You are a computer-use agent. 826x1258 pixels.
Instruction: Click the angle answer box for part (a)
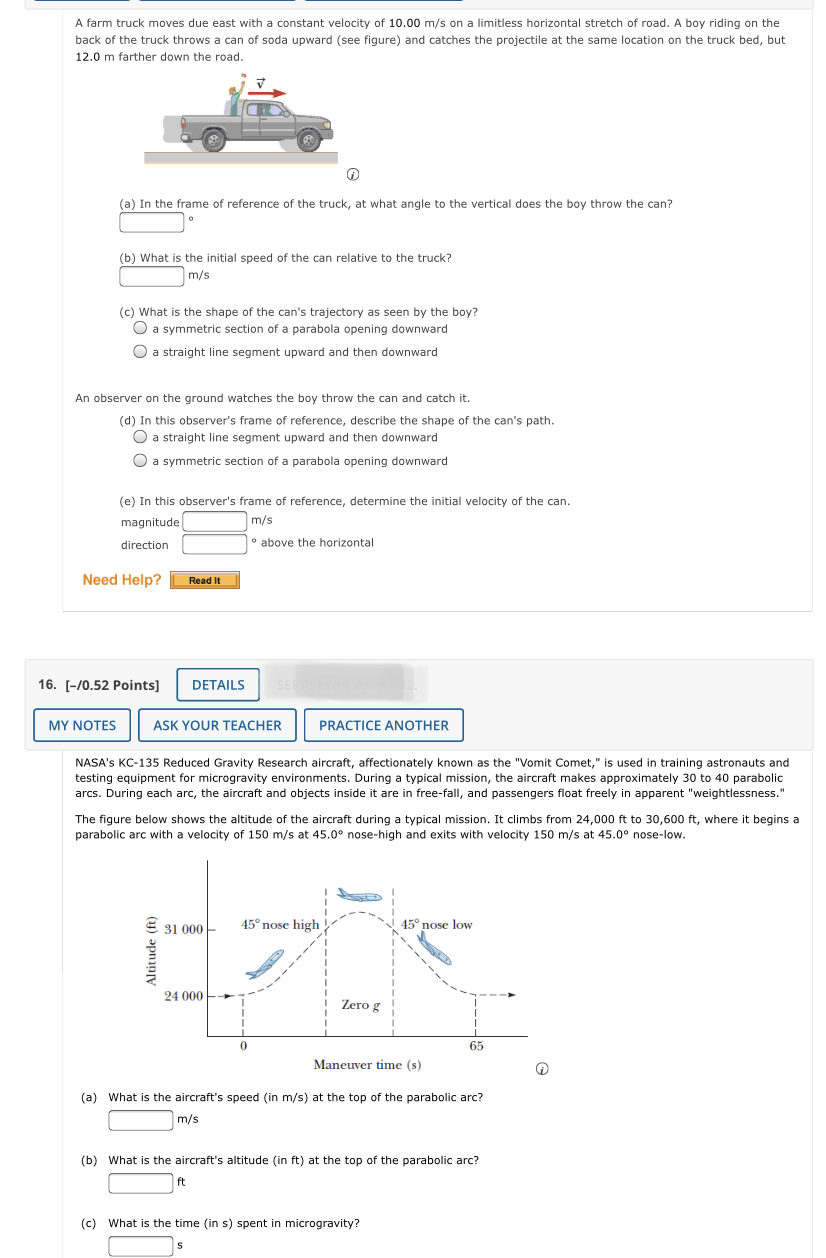(151, 222)
